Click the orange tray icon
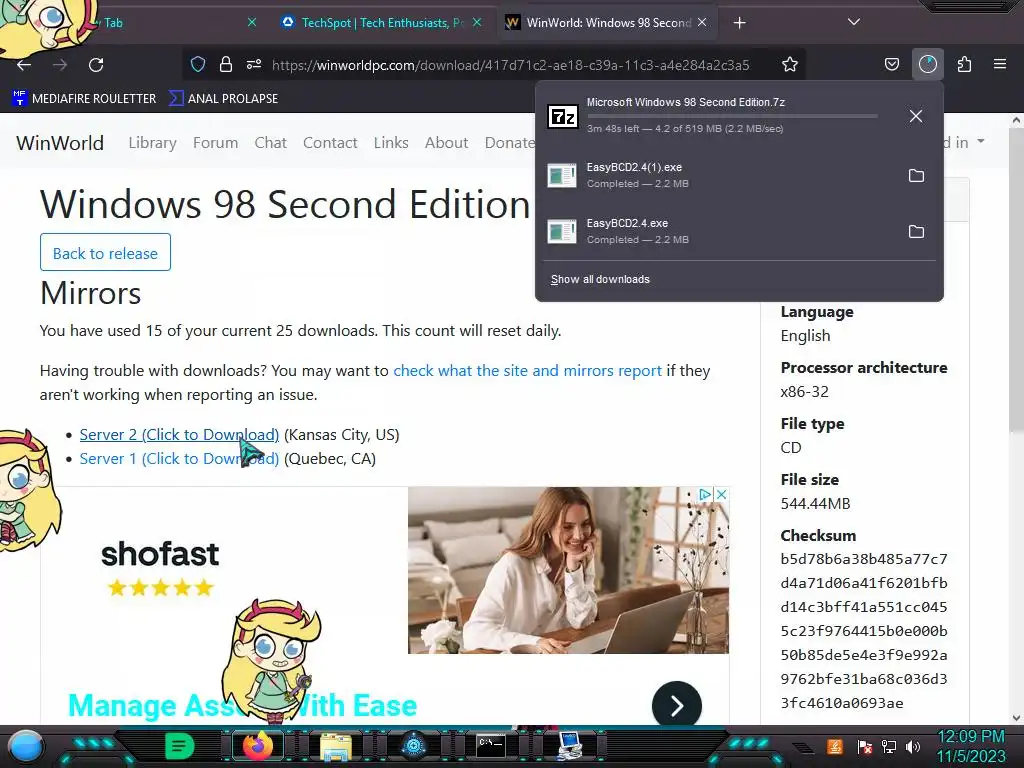Image resolution: width=1024 pixels, height=768 pixels. point(834,746)
